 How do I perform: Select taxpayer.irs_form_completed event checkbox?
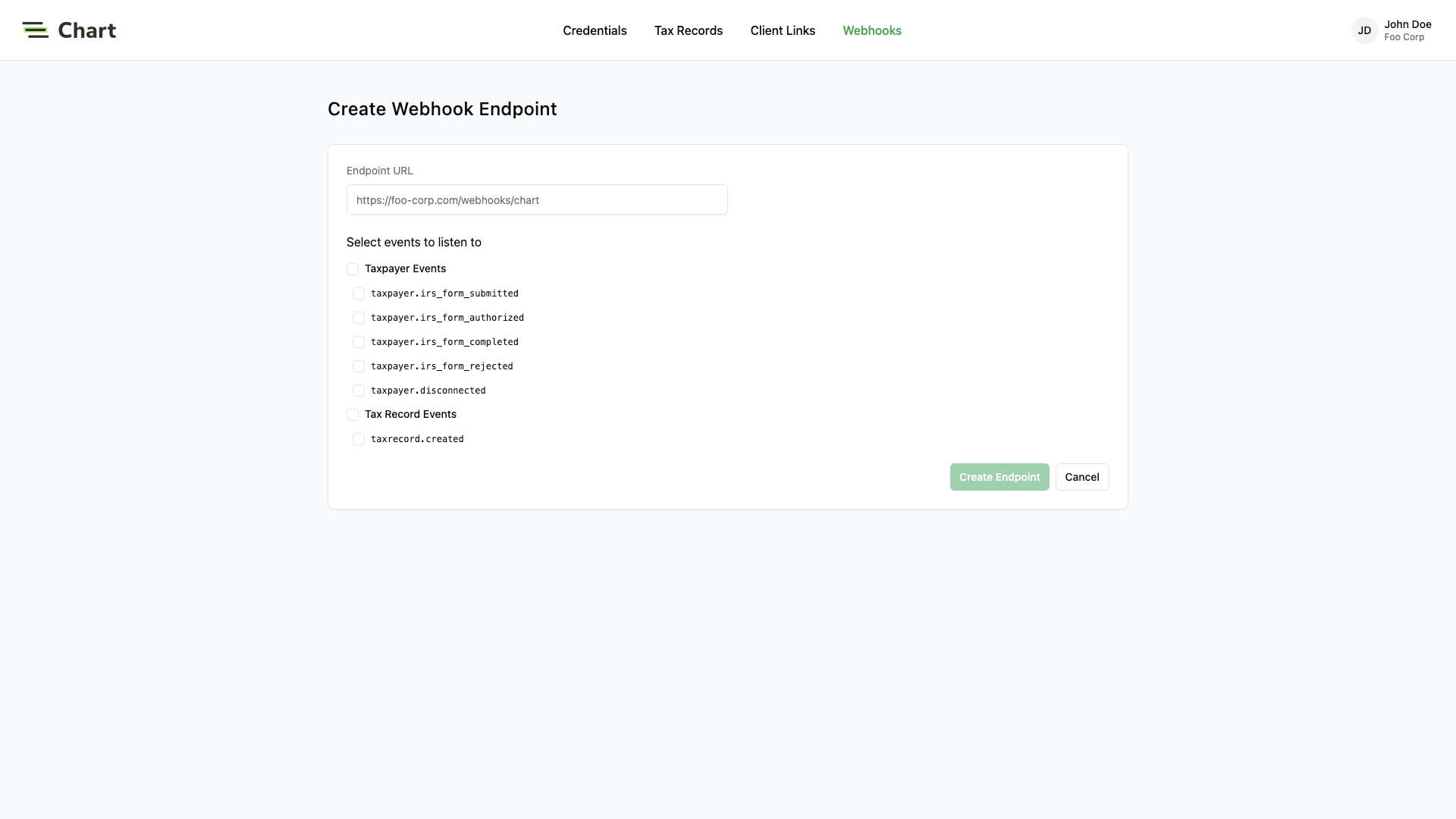359,342
